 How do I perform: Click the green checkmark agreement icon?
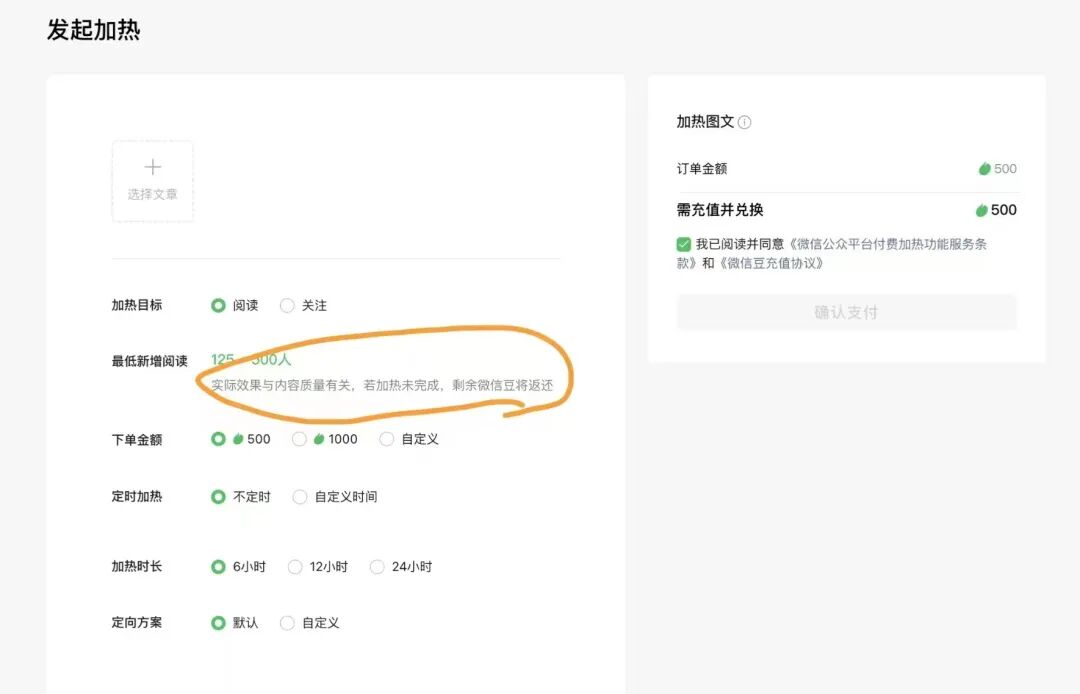click(684, 243)
